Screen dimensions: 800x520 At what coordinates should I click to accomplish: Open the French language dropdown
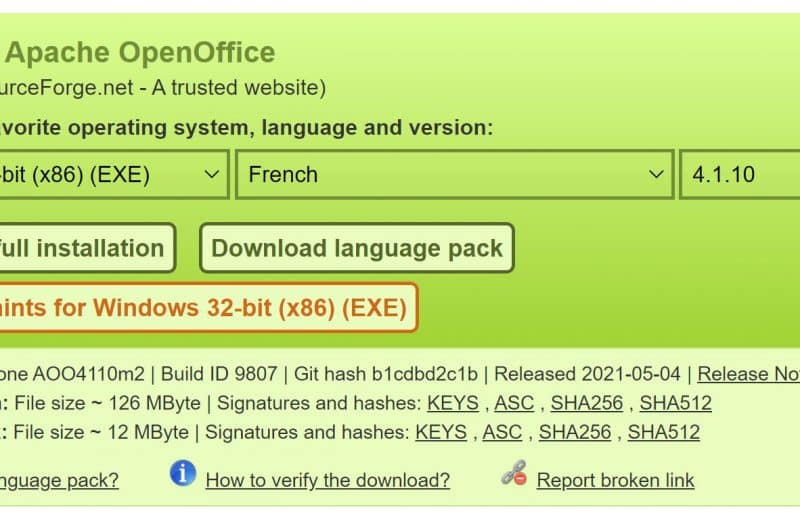click(x=455, y=175)
